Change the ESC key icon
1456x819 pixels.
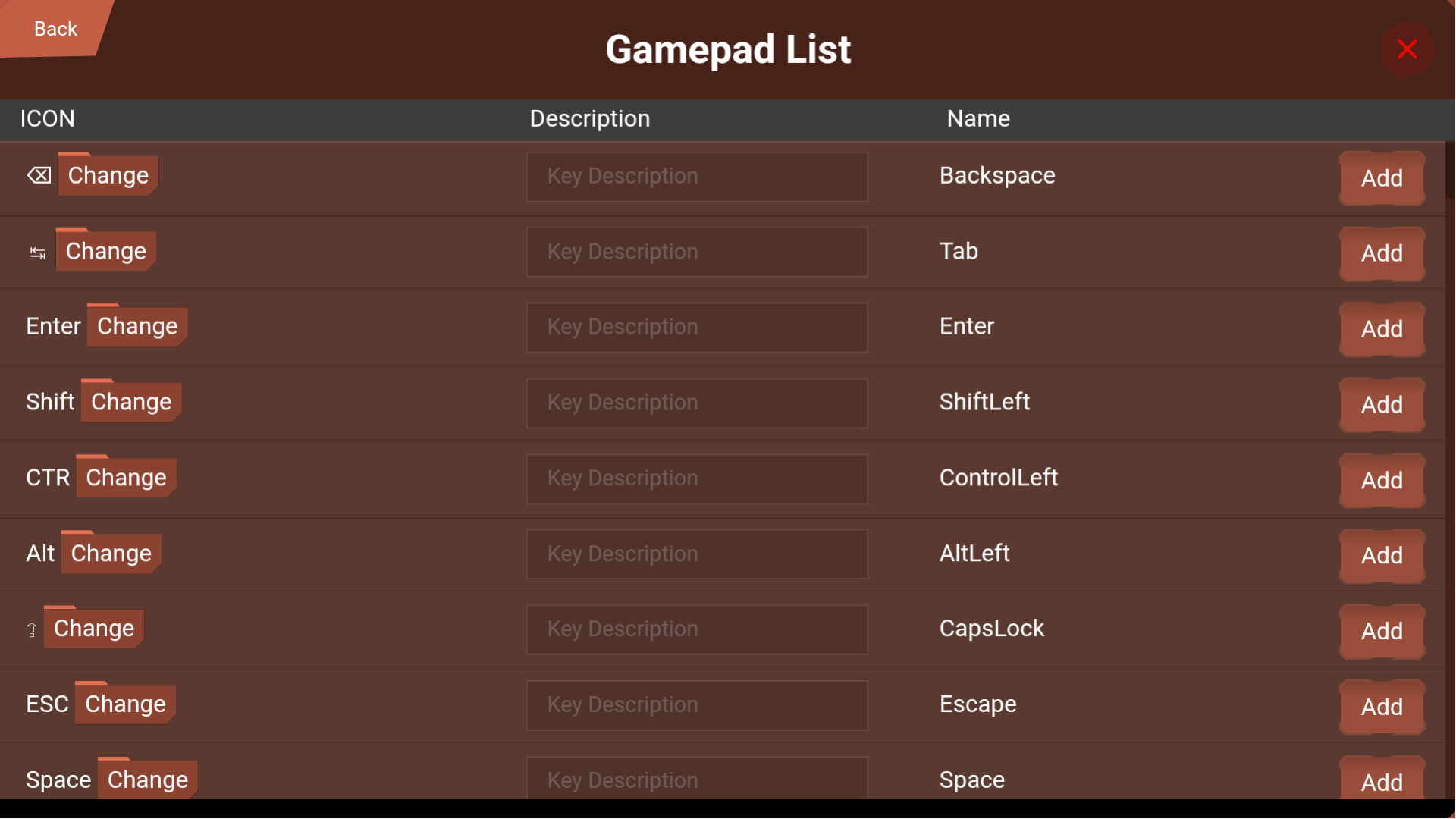124,704
